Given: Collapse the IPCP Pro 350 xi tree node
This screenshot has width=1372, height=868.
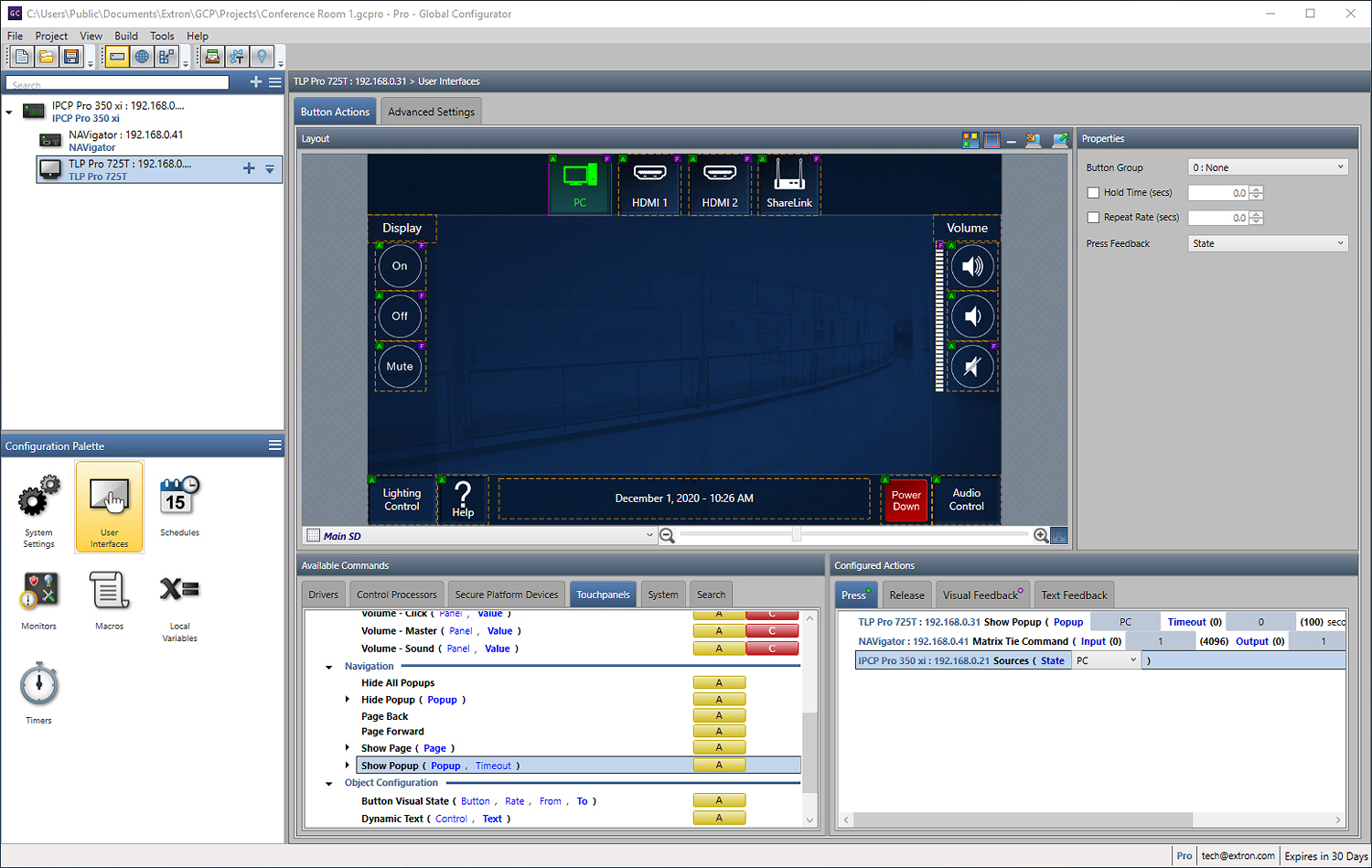Looking at the screenshot, I should pos(9,113).
